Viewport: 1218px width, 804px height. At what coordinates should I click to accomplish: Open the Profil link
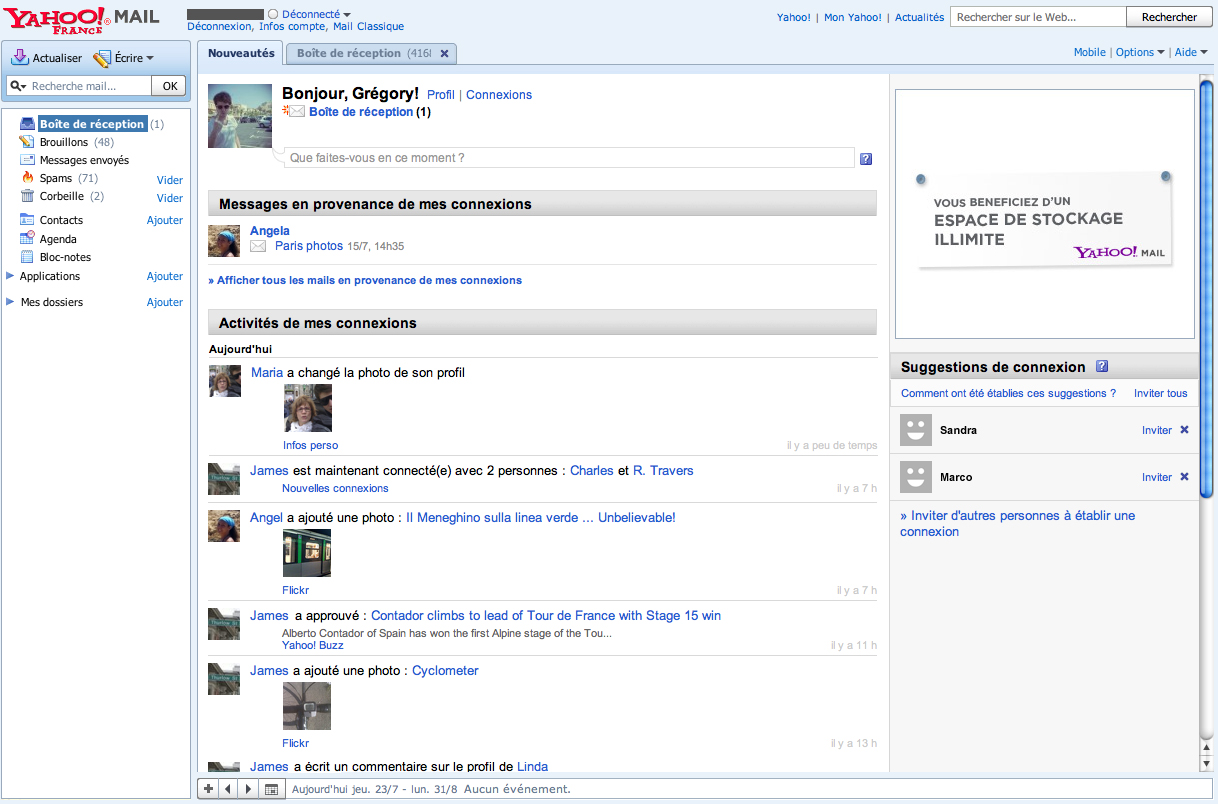[441, 95]
